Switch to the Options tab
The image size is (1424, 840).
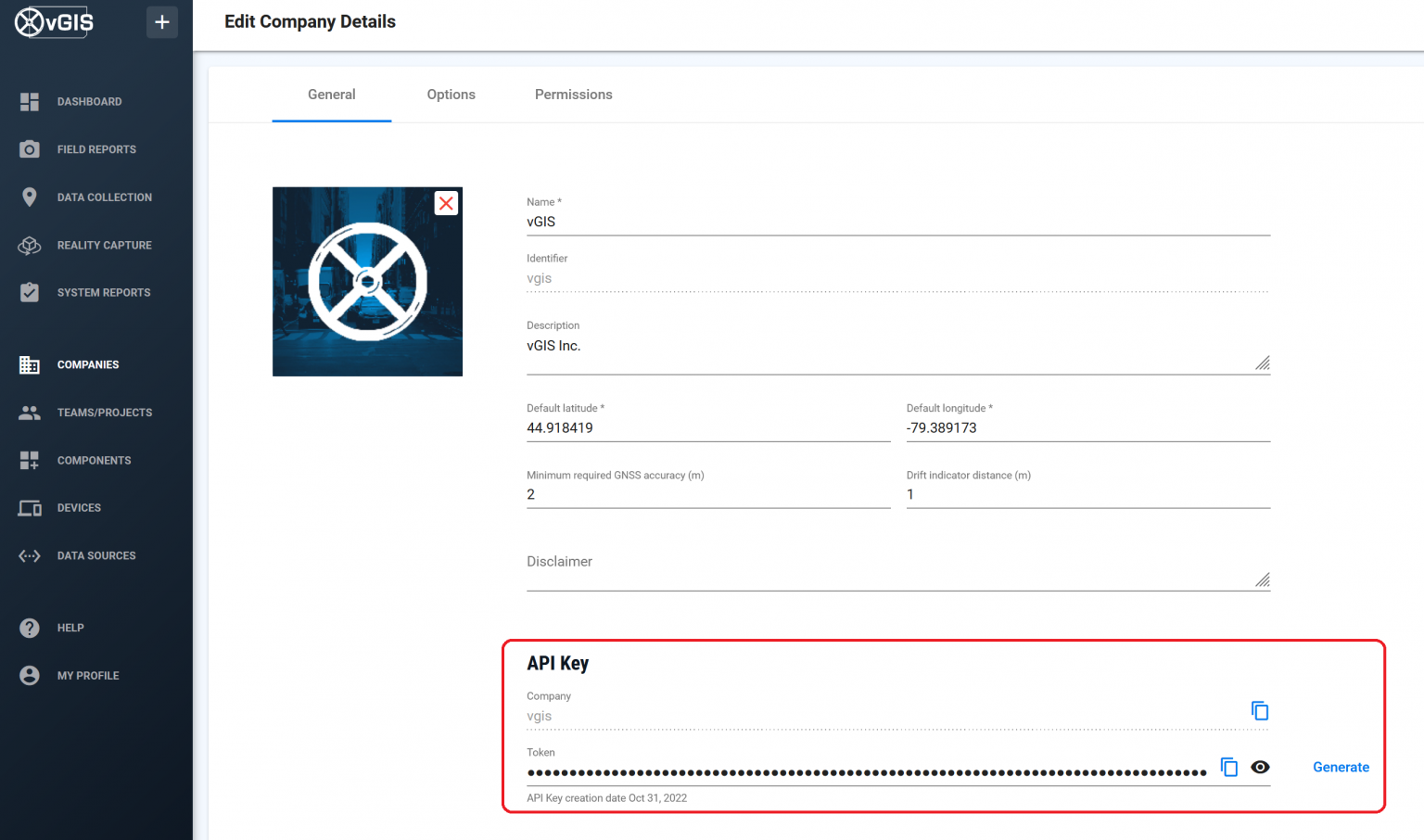pos(451,94)
